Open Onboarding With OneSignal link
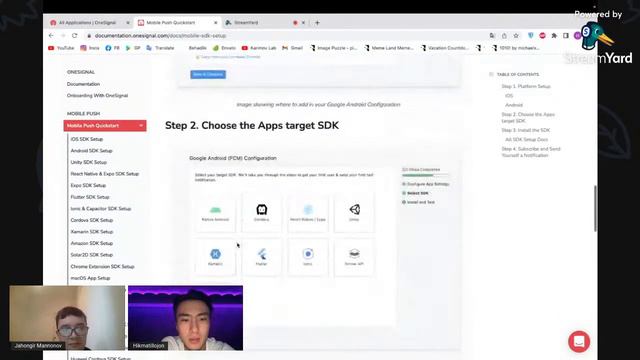Image resolution: width=640 pixels, height=360 pixels. [98, 96]
